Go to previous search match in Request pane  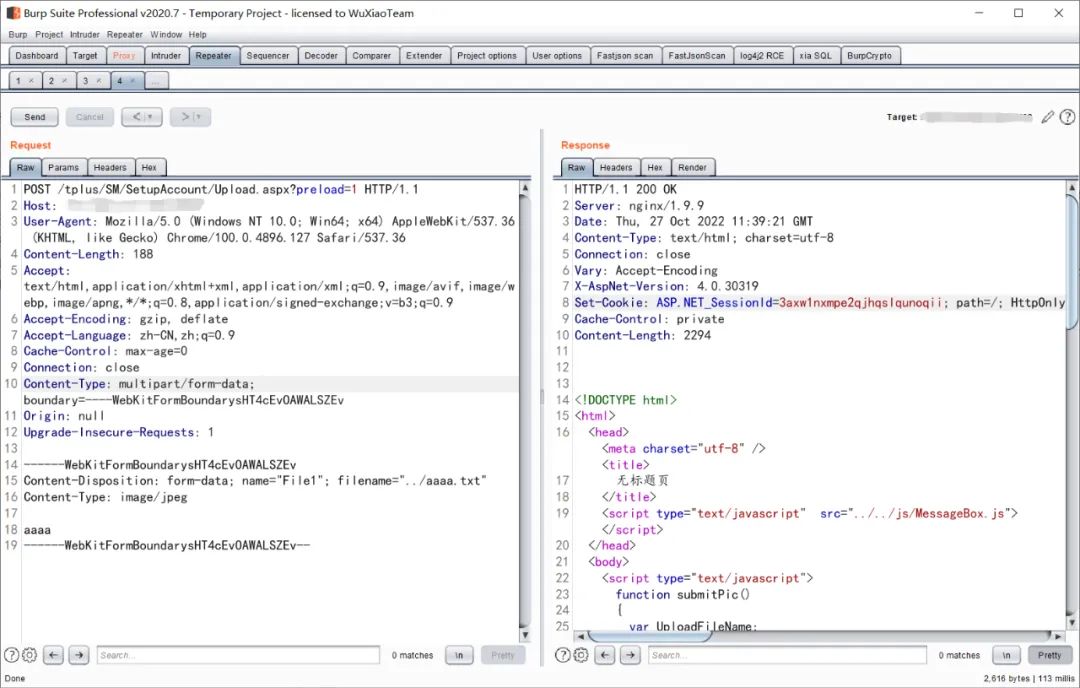click(53, 655)
